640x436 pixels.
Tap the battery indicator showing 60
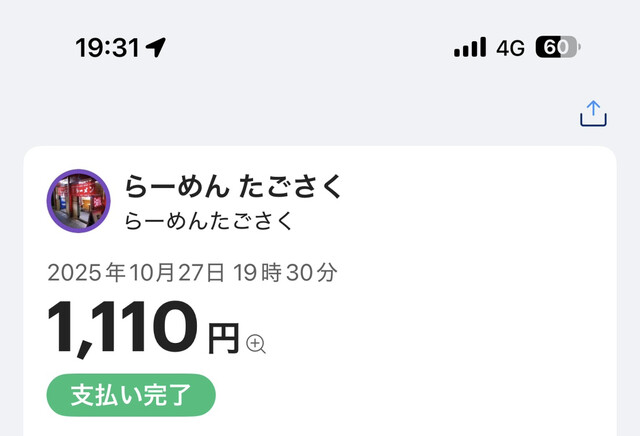[557, 47]
